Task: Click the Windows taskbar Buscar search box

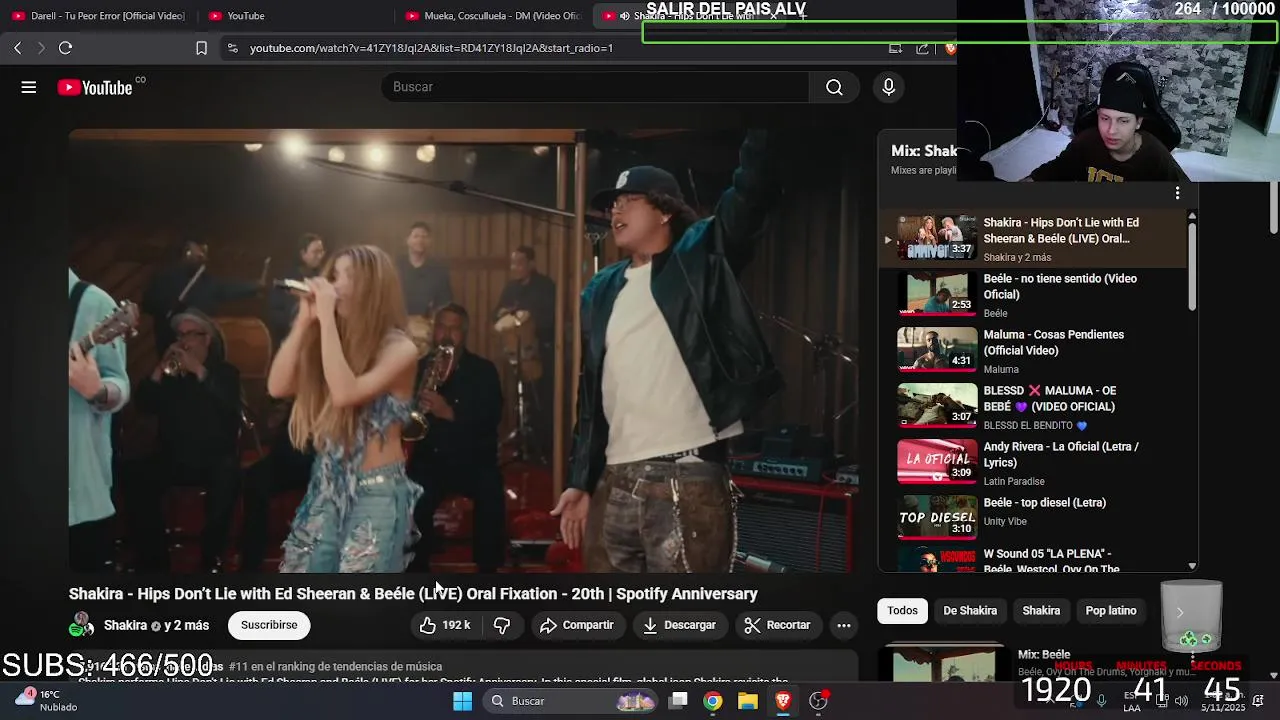Action: point(570,701)
